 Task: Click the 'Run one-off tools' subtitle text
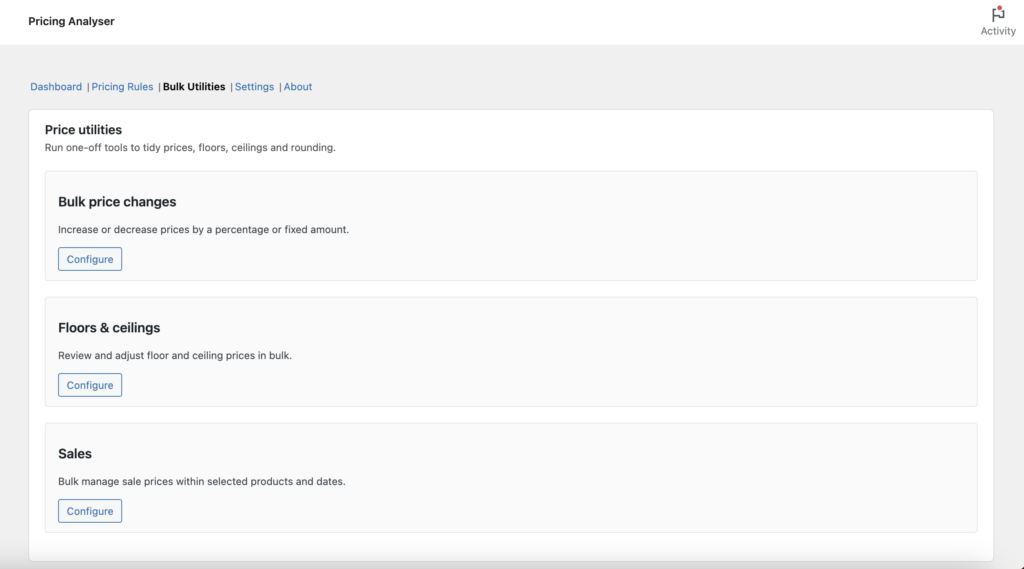[190, 148]
